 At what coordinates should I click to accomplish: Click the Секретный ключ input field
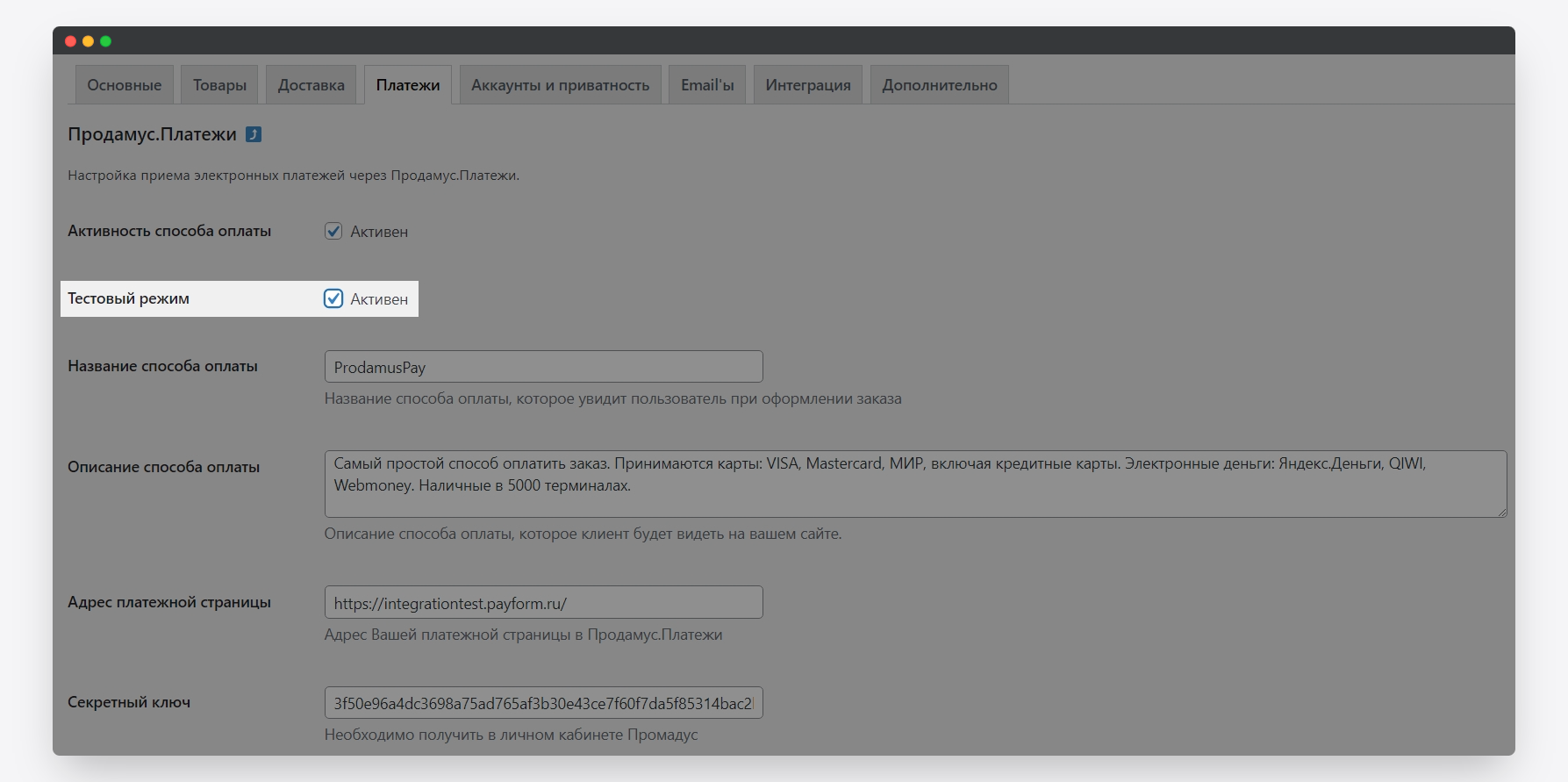[543, 703]
